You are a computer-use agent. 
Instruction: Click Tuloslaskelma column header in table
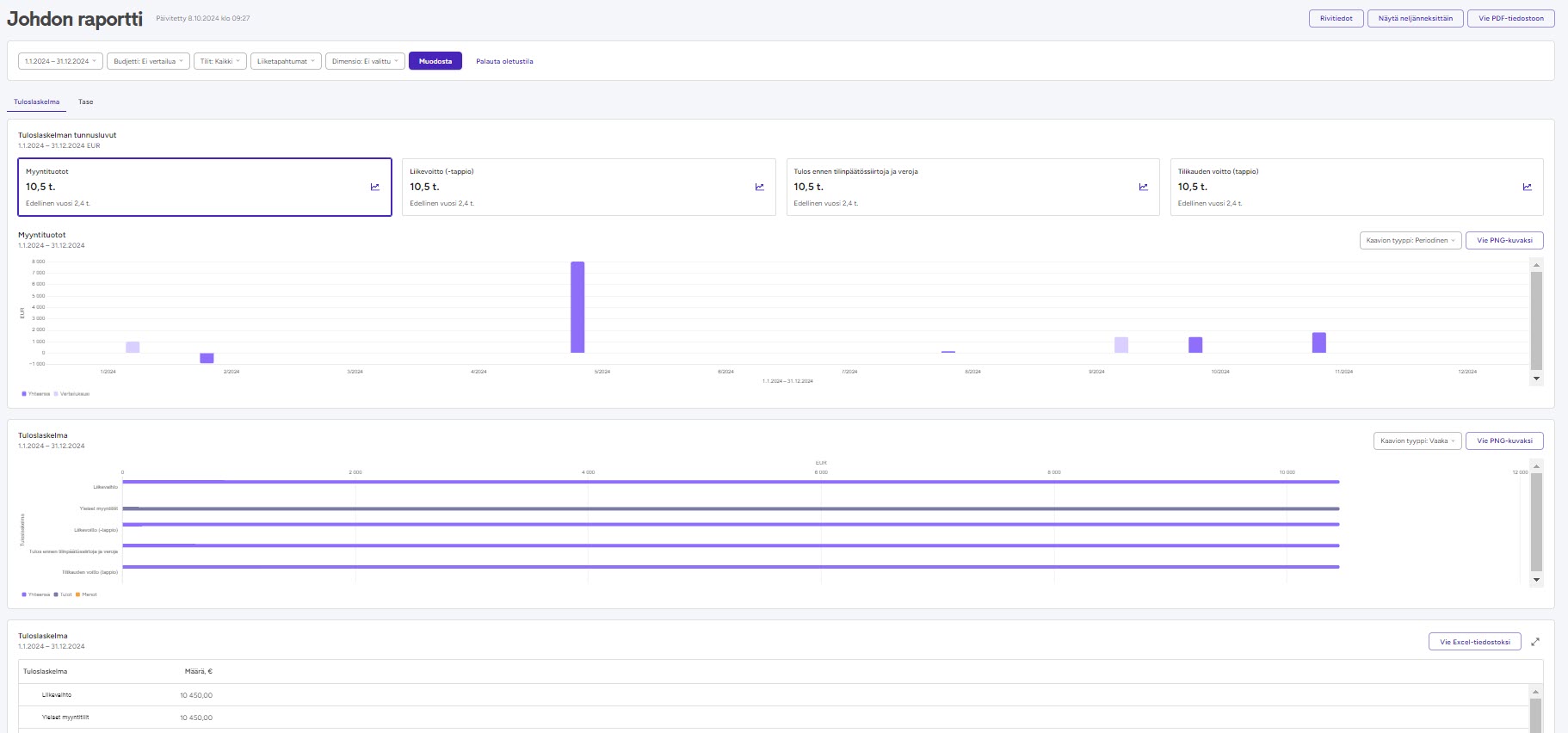[46, 672]
